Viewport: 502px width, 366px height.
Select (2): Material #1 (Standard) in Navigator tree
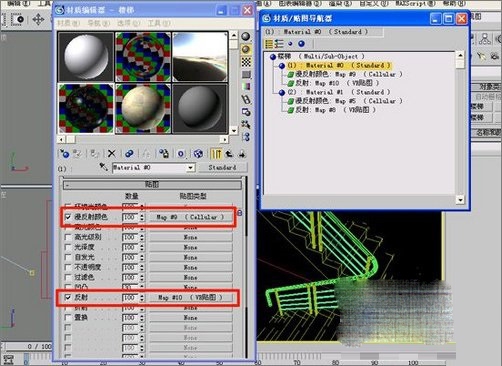click(339, 92)
